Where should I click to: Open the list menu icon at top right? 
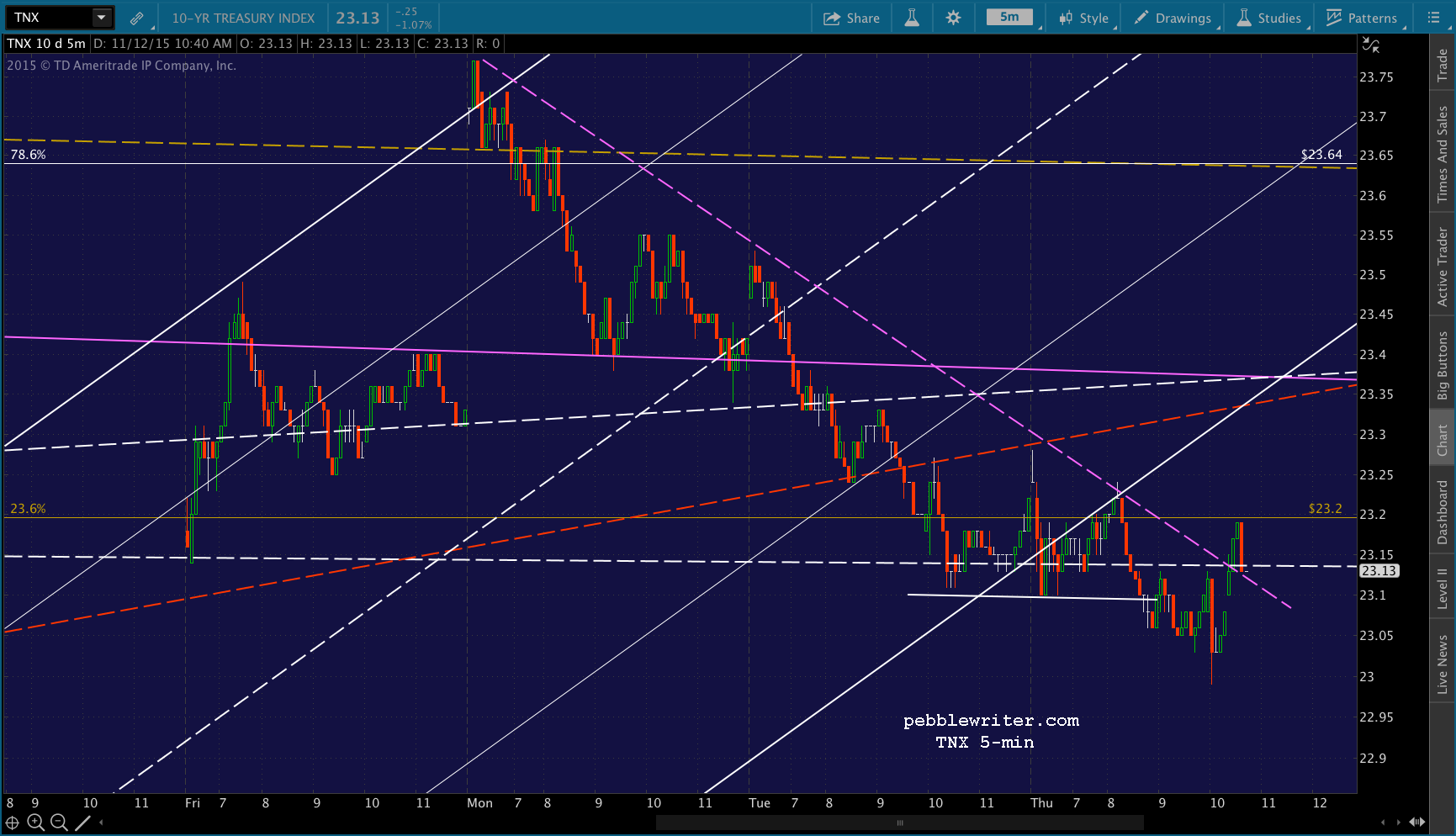coord(1434,18)
